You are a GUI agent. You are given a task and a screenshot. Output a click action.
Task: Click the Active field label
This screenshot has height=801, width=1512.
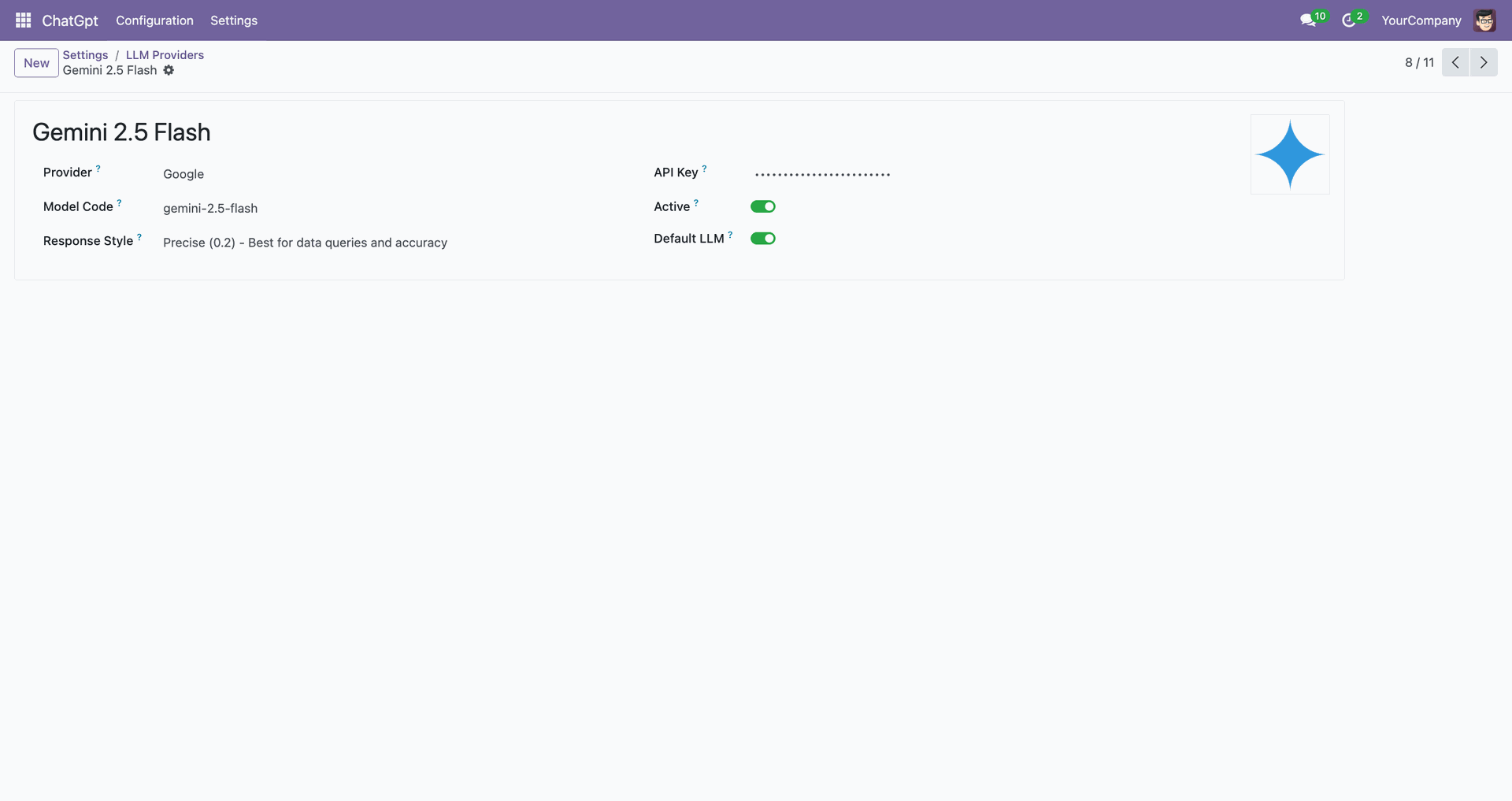point(672,206)
